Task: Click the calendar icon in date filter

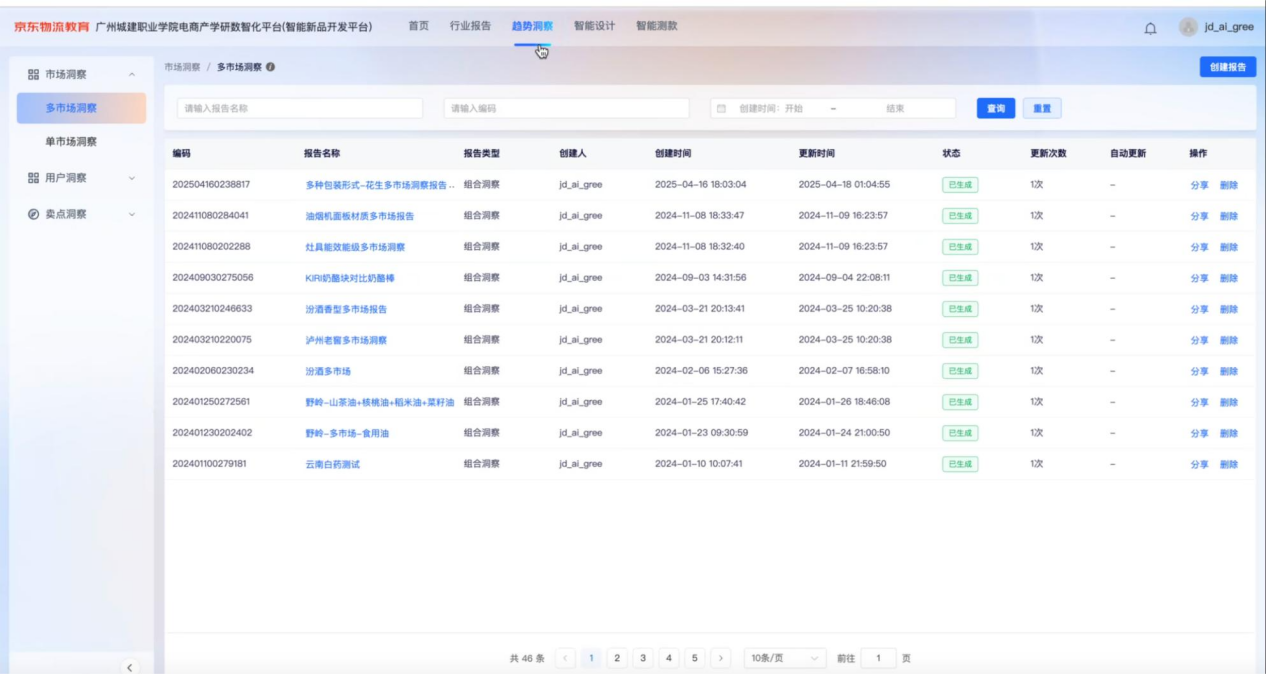Action: [x=722, y=109]
